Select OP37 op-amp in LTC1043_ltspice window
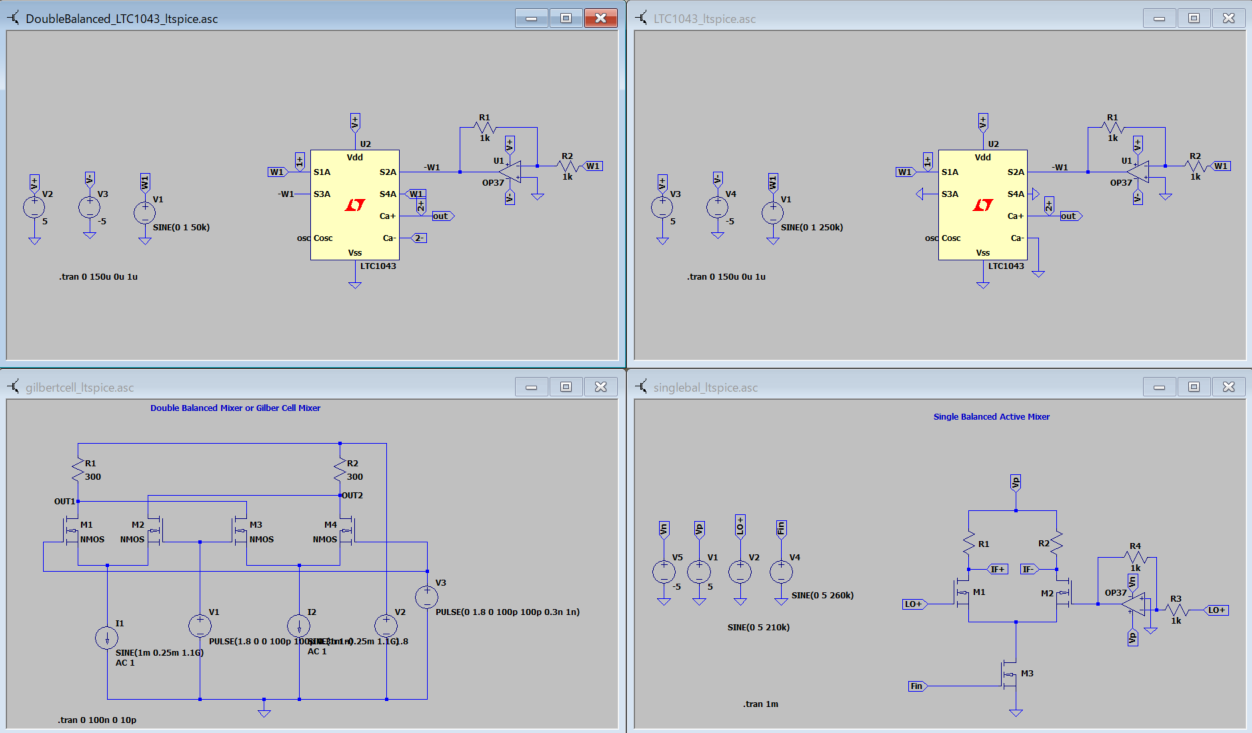Viewport: 1252px width, 733px height. pos(1138,172)
